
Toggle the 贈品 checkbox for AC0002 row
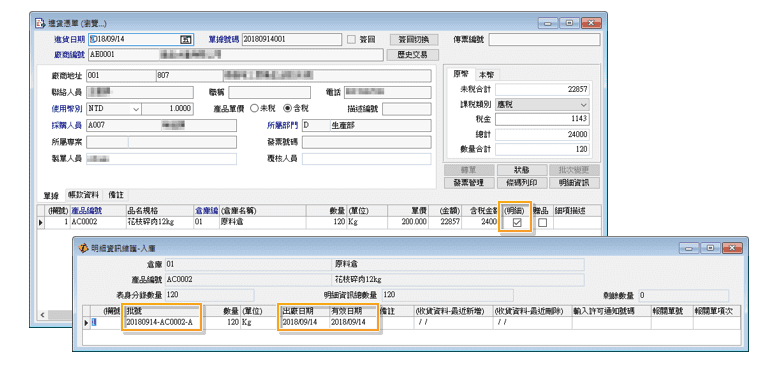542,223
